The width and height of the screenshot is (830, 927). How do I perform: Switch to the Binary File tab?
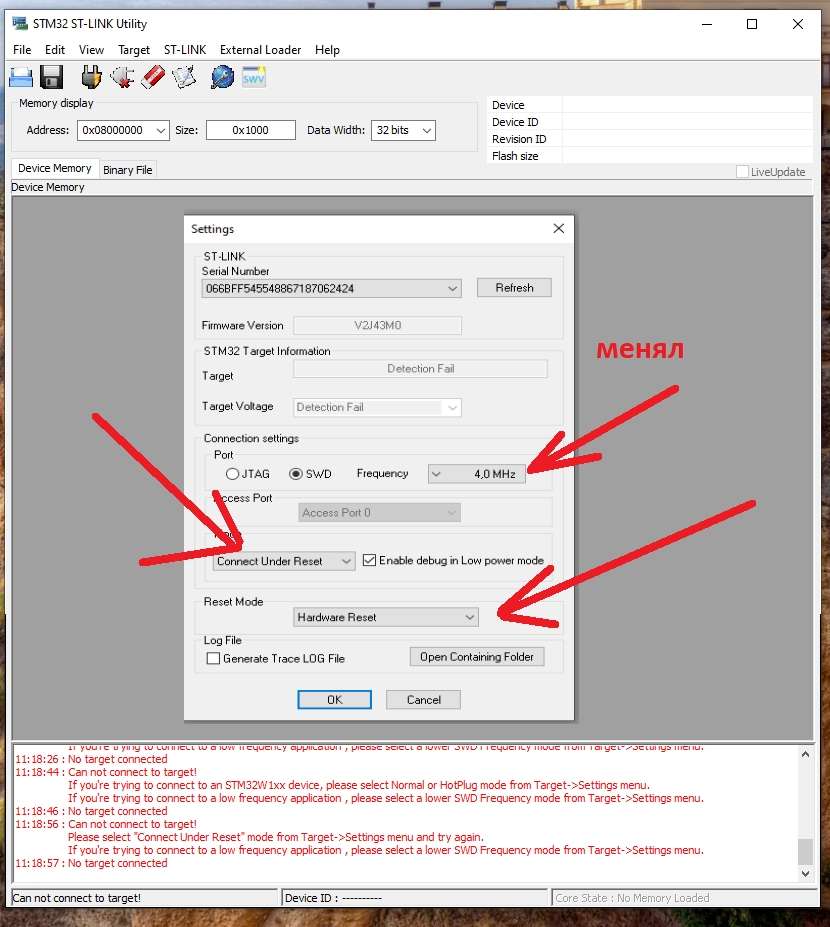click(x=128, y=170)
